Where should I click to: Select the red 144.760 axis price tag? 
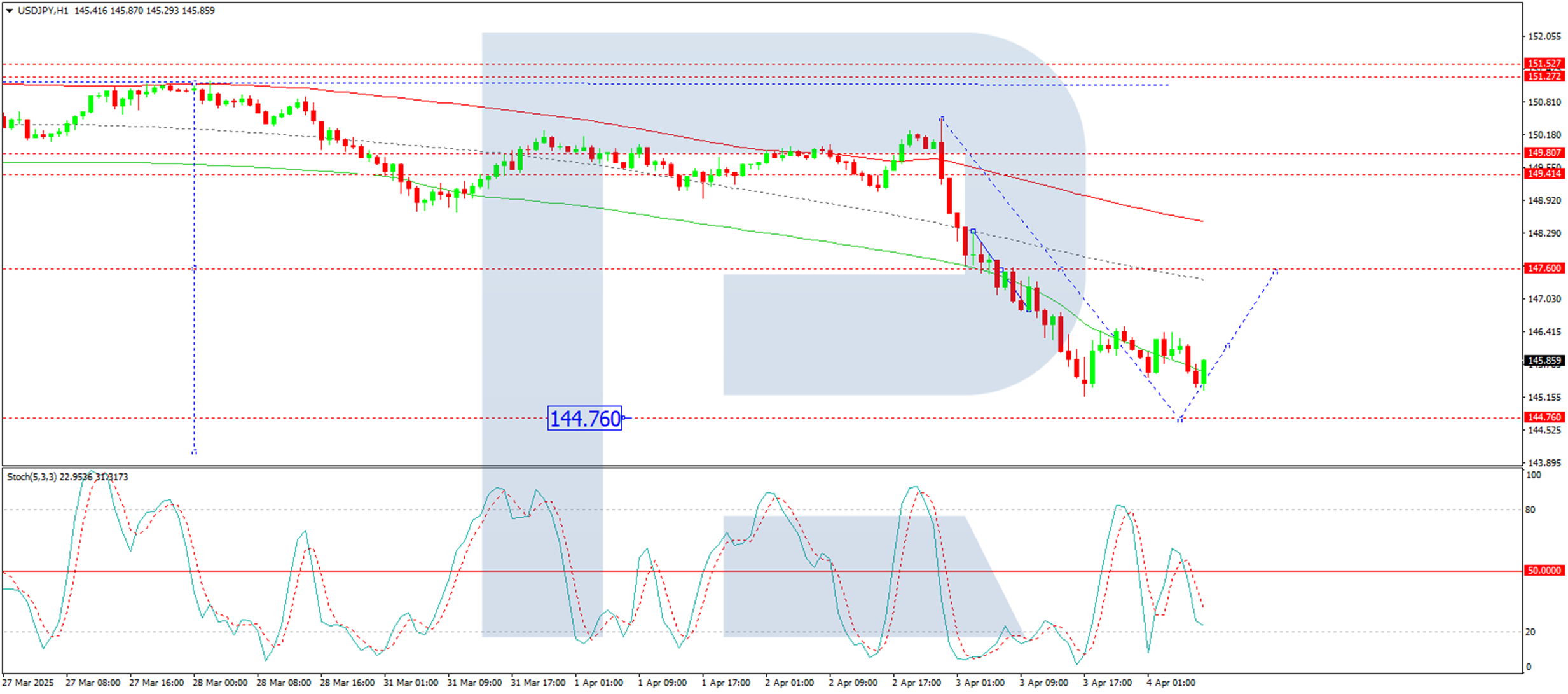[x=1544, y=417]
